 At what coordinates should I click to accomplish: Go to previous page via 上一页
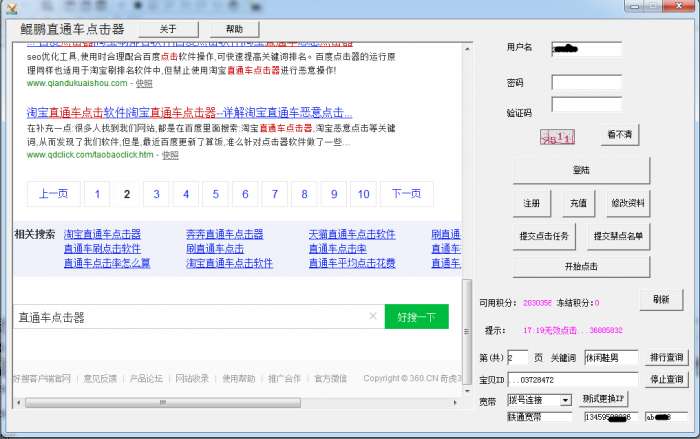point(54,194)
